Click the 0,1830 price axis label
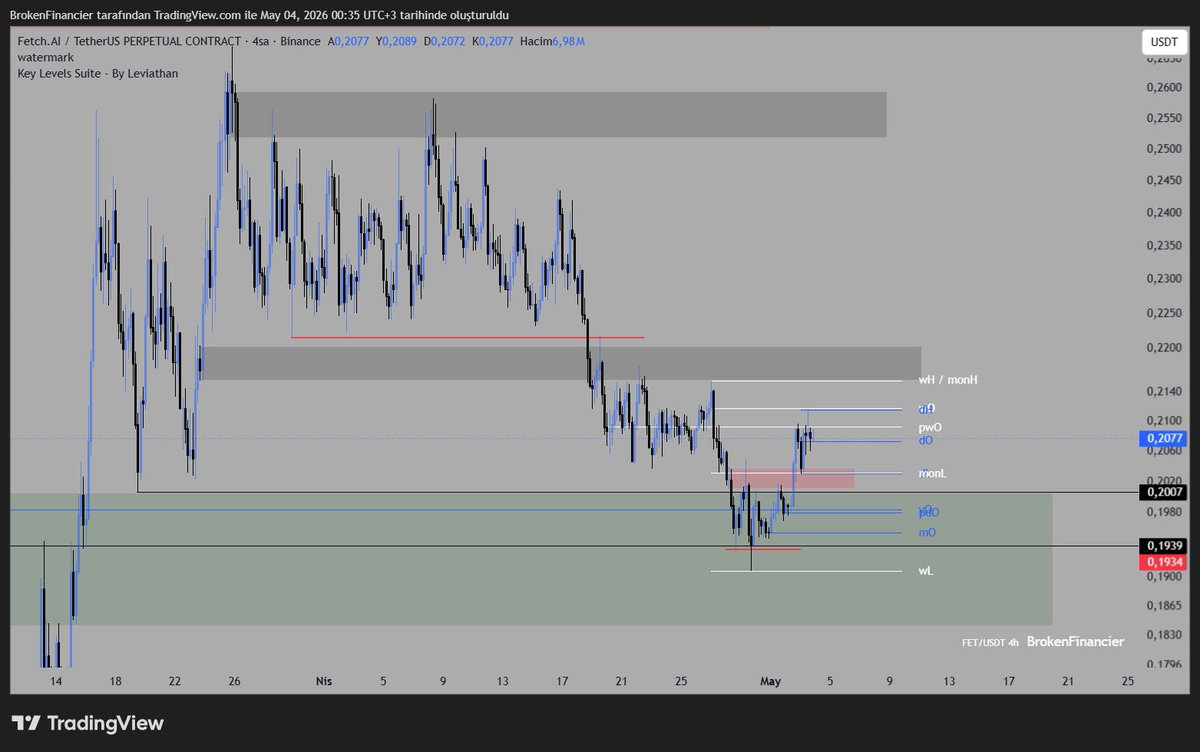 coord(1163,635)
